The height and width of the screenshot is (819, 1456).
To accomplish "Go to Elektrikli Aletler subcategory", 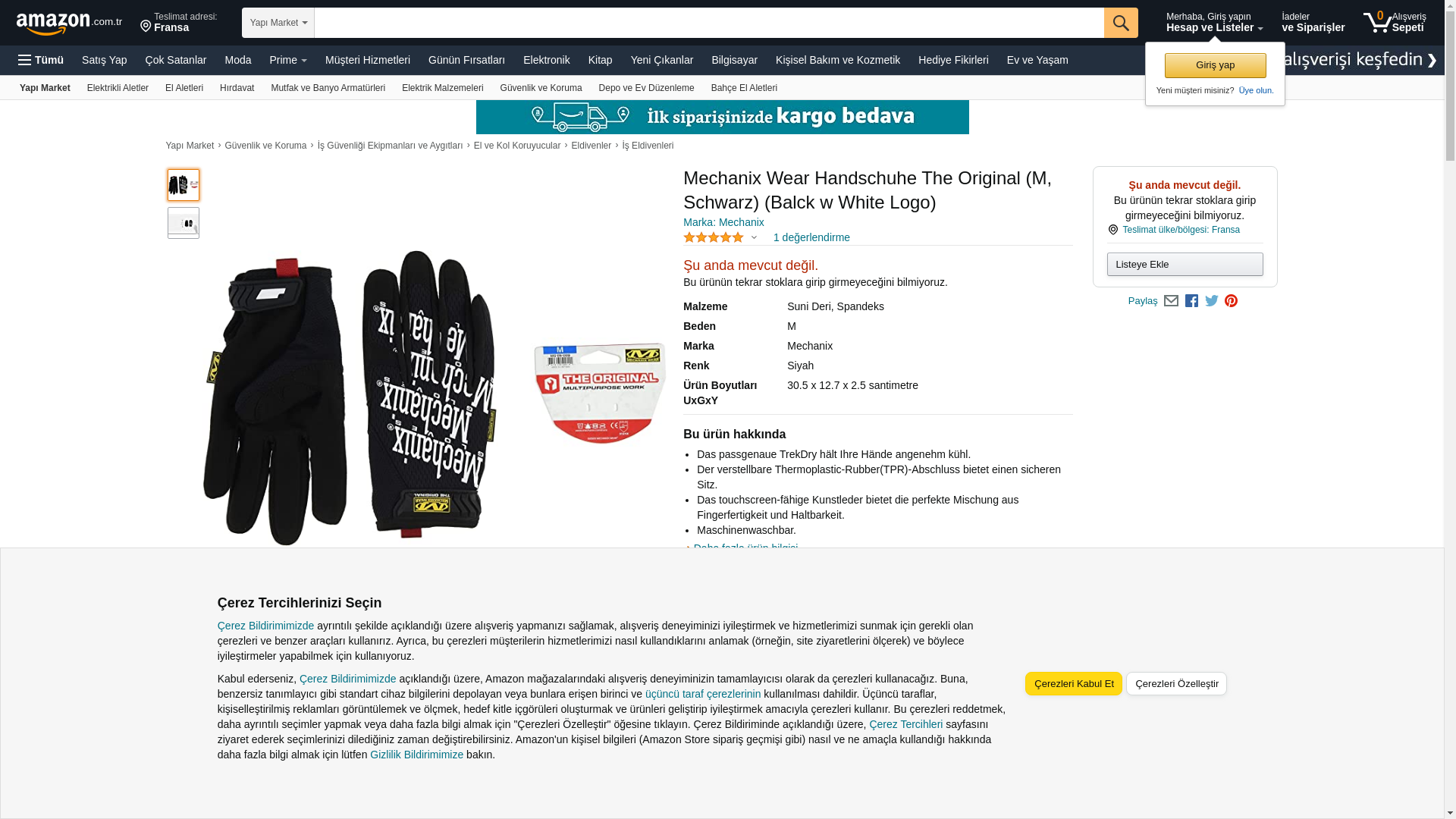I will 118,88.
